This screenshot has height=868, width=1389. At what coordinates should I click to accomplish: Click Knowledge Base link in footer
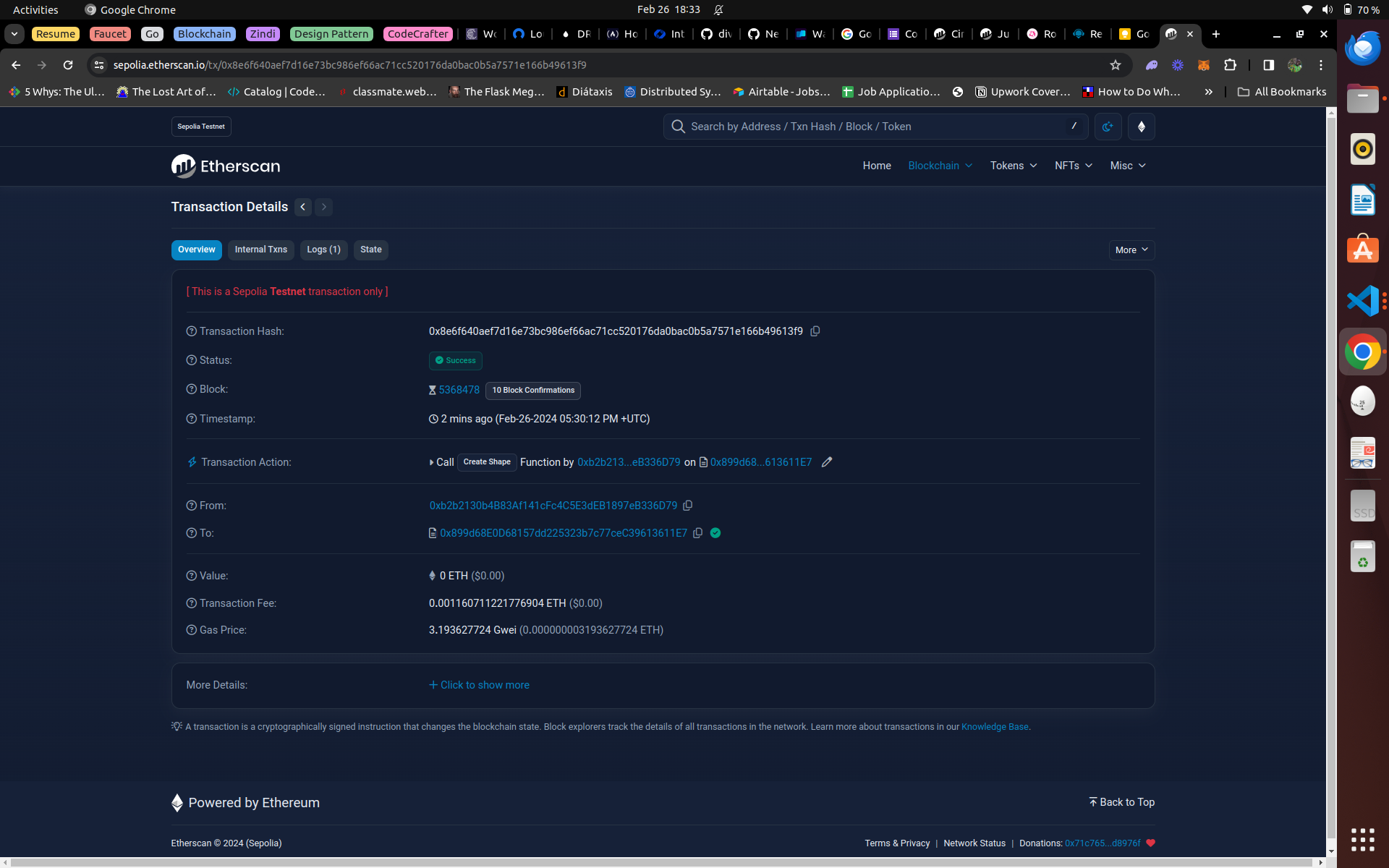994,726
